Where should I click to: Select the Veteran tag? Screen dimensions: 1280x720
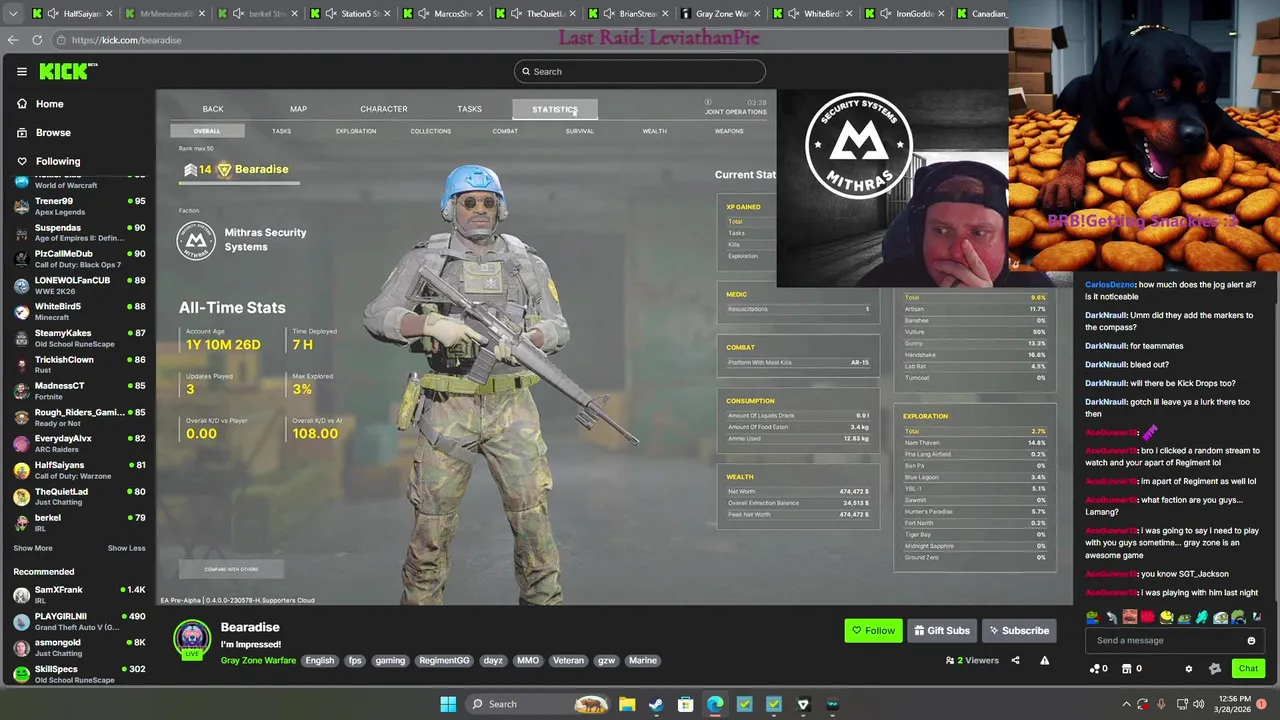coord(568,660)
